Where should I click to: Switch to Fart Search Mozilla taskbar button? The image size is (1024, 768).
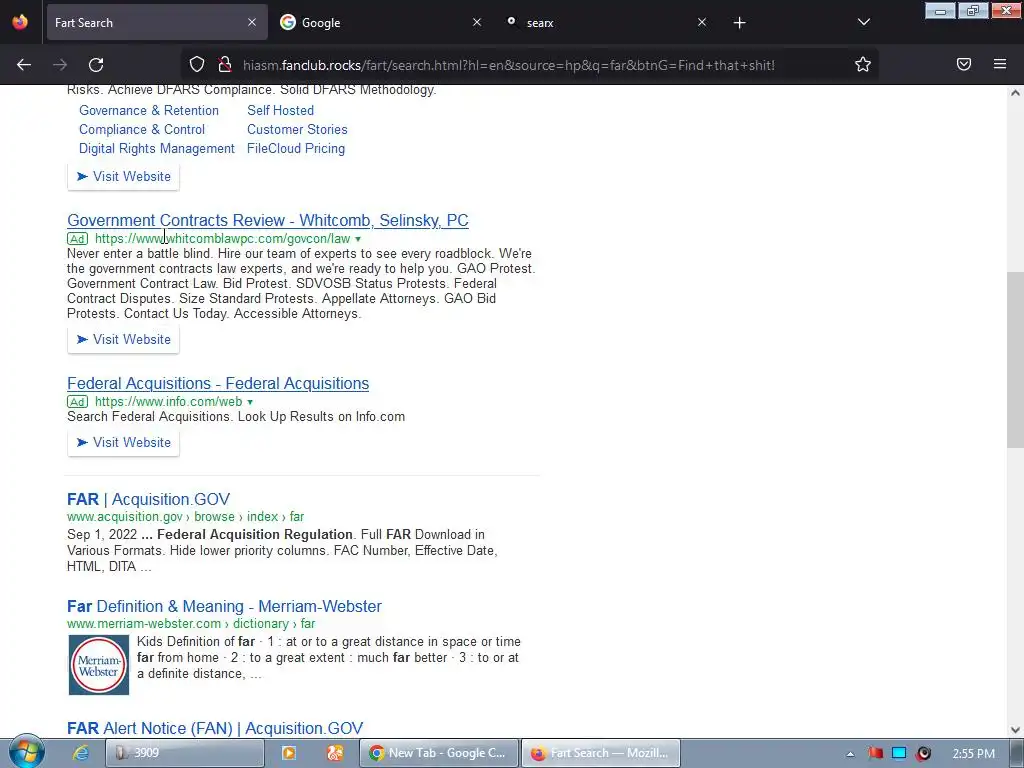(x=601, y=753)
